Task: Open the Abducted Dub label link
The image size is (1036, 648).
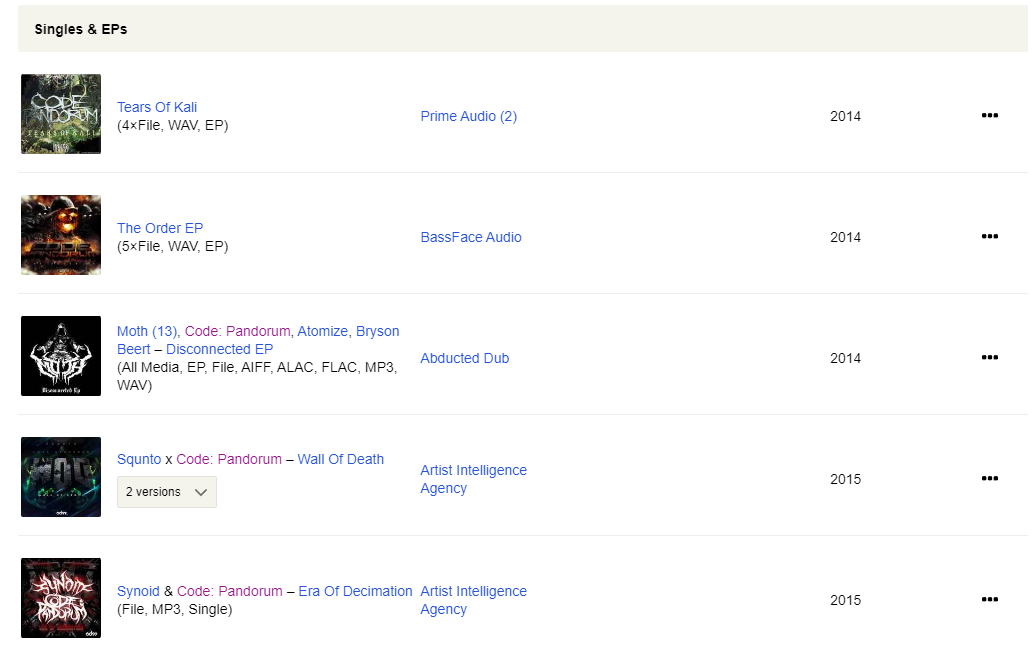Action: pos(464,358)
